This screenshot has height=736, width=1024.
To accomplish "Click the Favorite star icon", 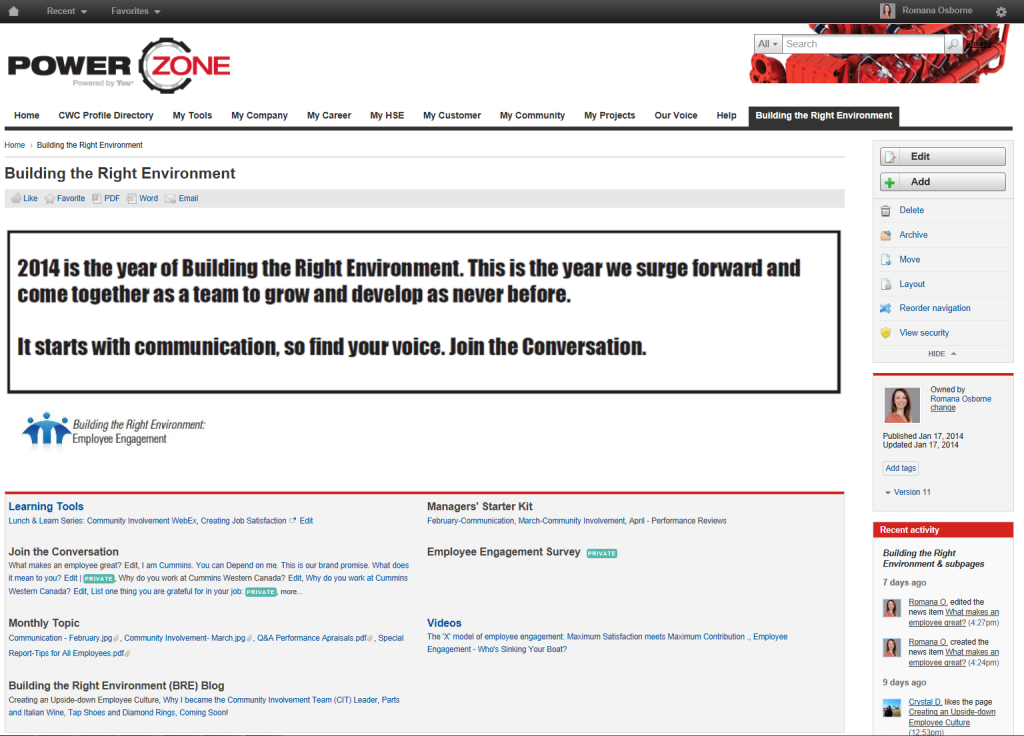I will pyautogui.click(x=50, y=199).
